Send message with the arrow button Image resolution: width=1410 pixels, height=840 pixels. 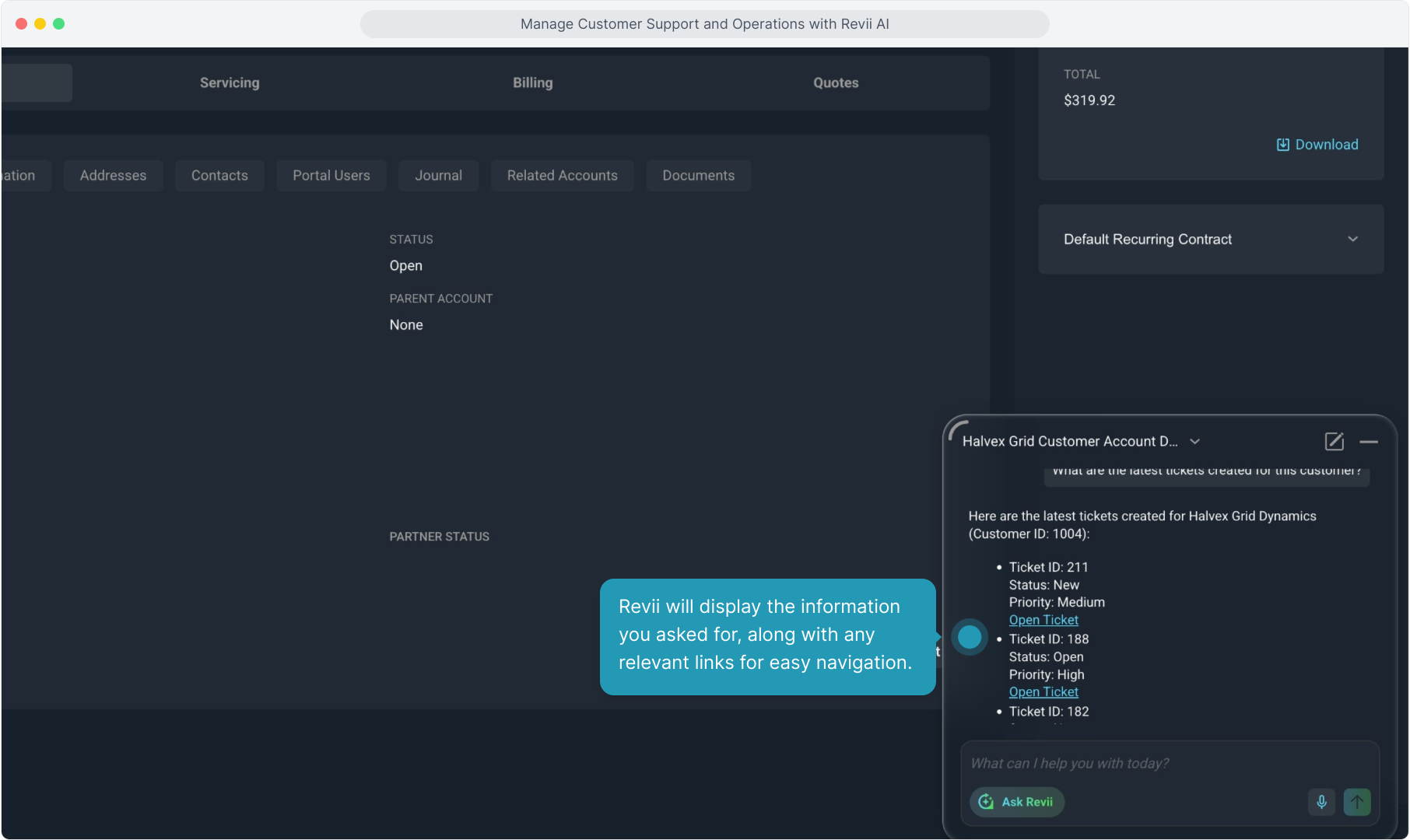(x=1357, y=801)
